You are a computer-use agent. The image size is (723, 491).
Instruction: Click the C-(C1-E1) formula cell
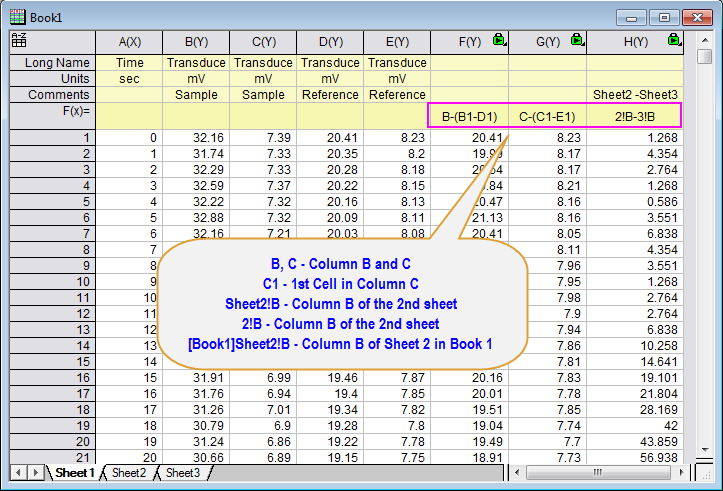[547, 117]
